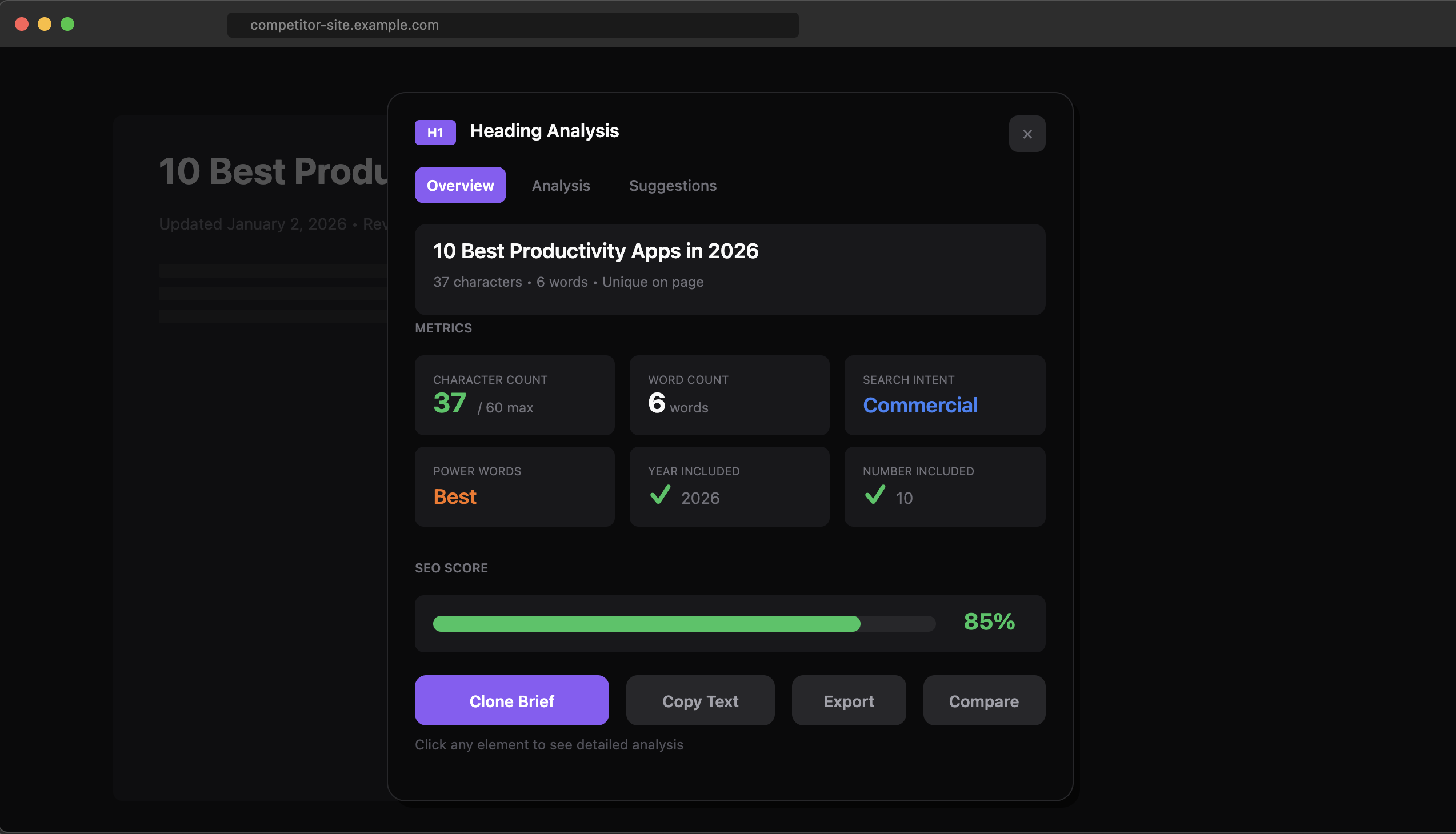Viewport: 1456px width, 834px height.
Task: Switch to the Analysis tab
Action: pyautogui.click(x=561, y=185)
